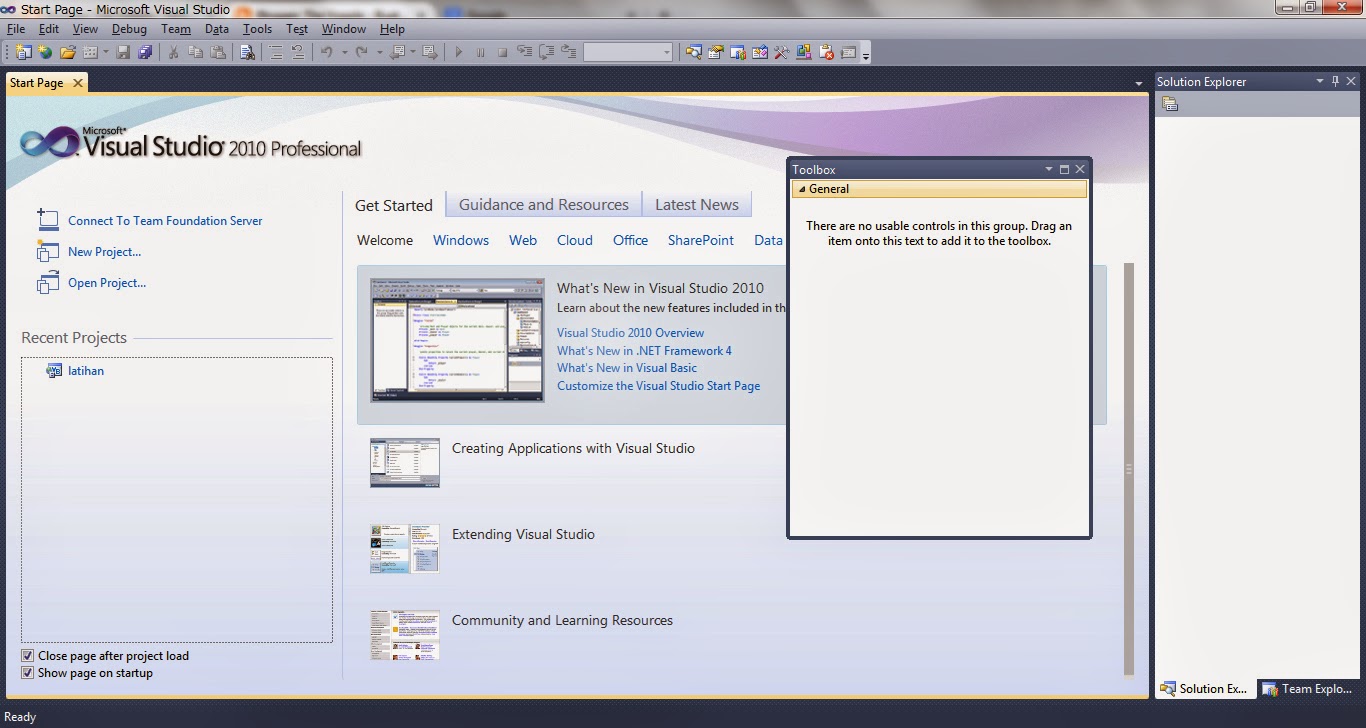Open the Redo history dropdown arrow
The image size is (1366, 728).
[x=379, y=52]
